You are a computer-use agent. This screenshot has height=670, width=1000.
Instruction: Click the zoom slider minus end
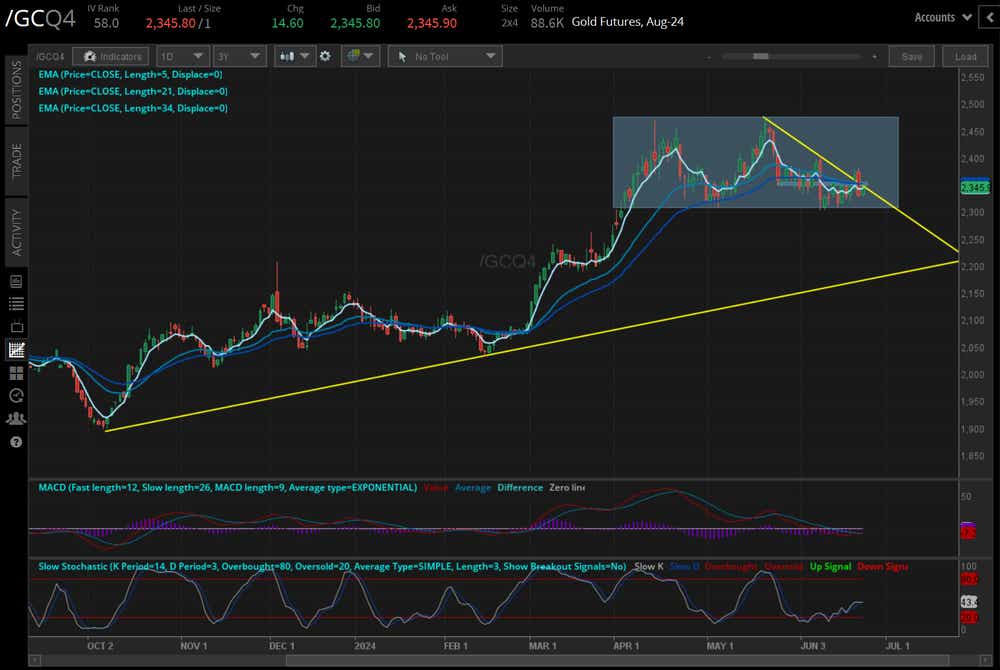click(x=709, y=57)
